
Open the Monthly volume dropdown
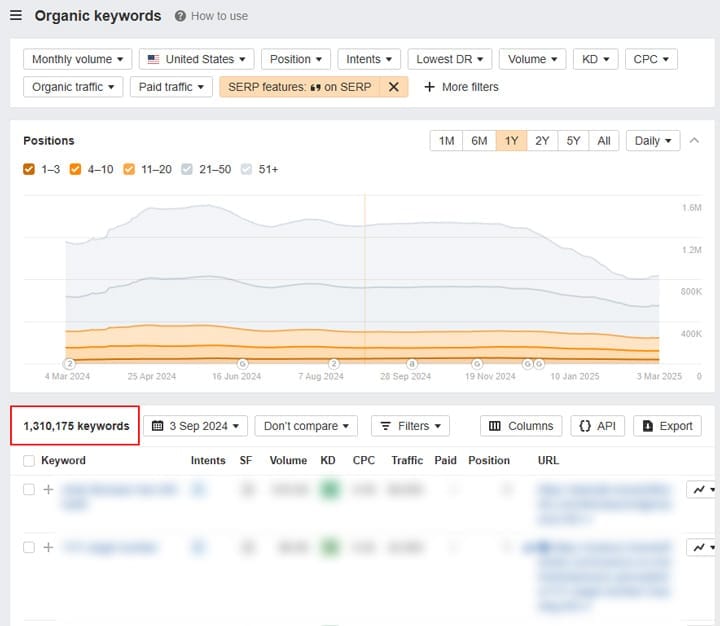[x=78, y=59]
